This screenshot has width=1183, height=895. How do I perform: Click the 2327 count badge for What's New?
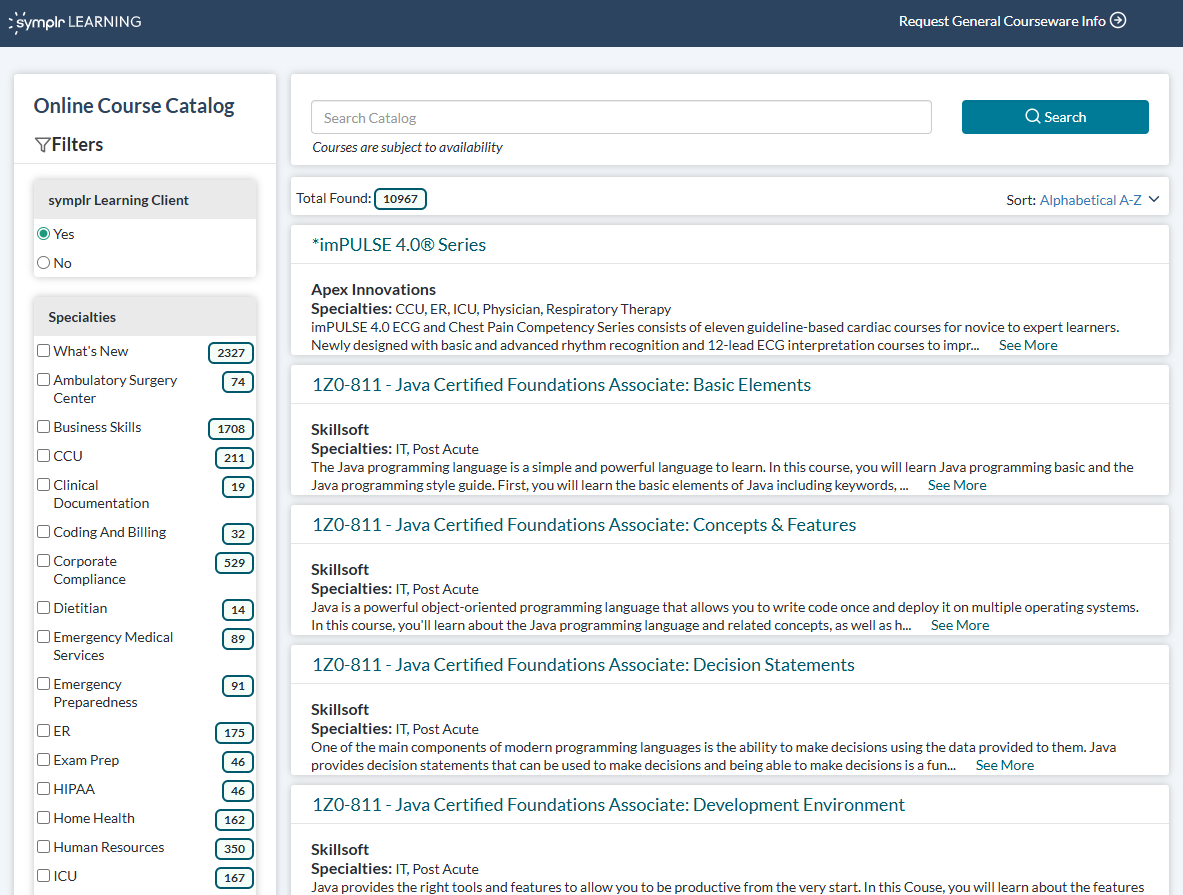coord(231,352)
